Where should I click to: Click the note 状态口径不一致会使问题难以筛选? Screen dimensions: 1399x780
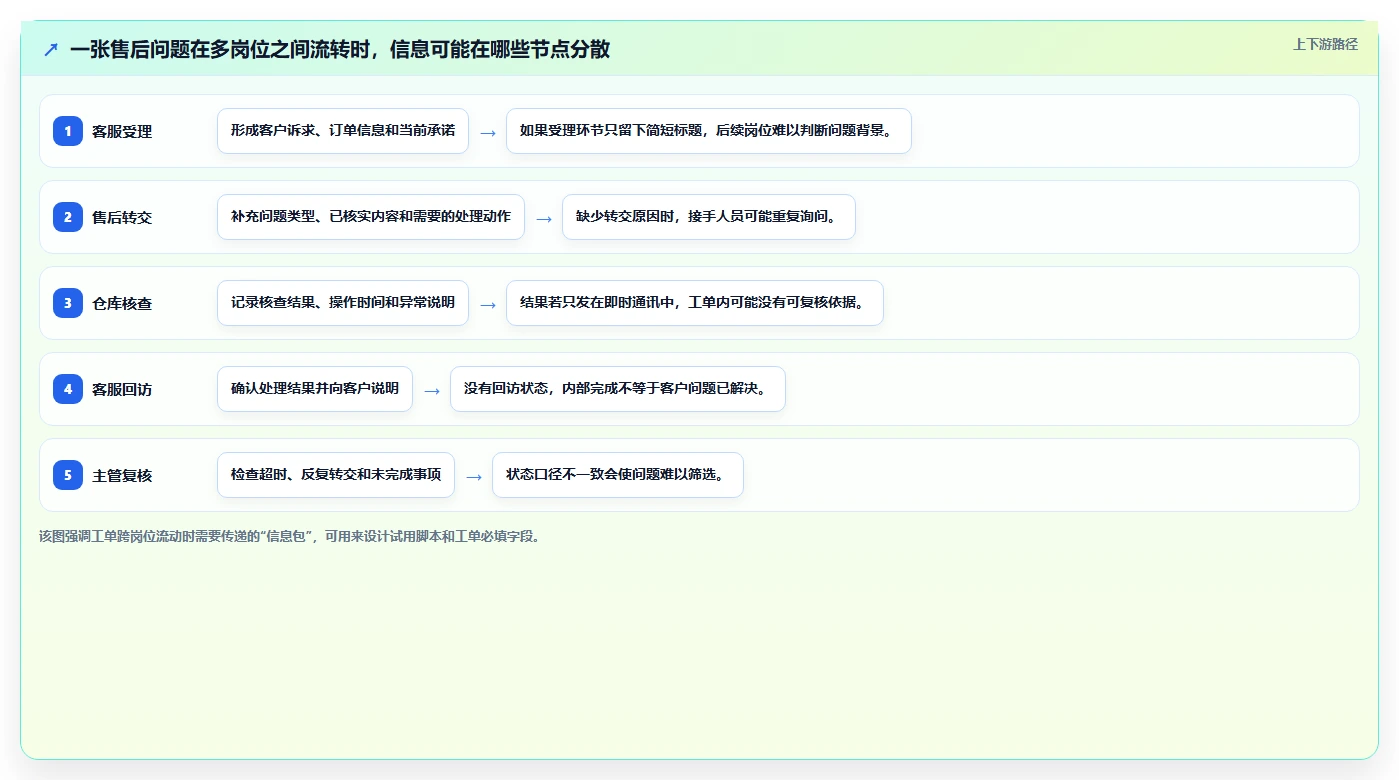[618, 475]
